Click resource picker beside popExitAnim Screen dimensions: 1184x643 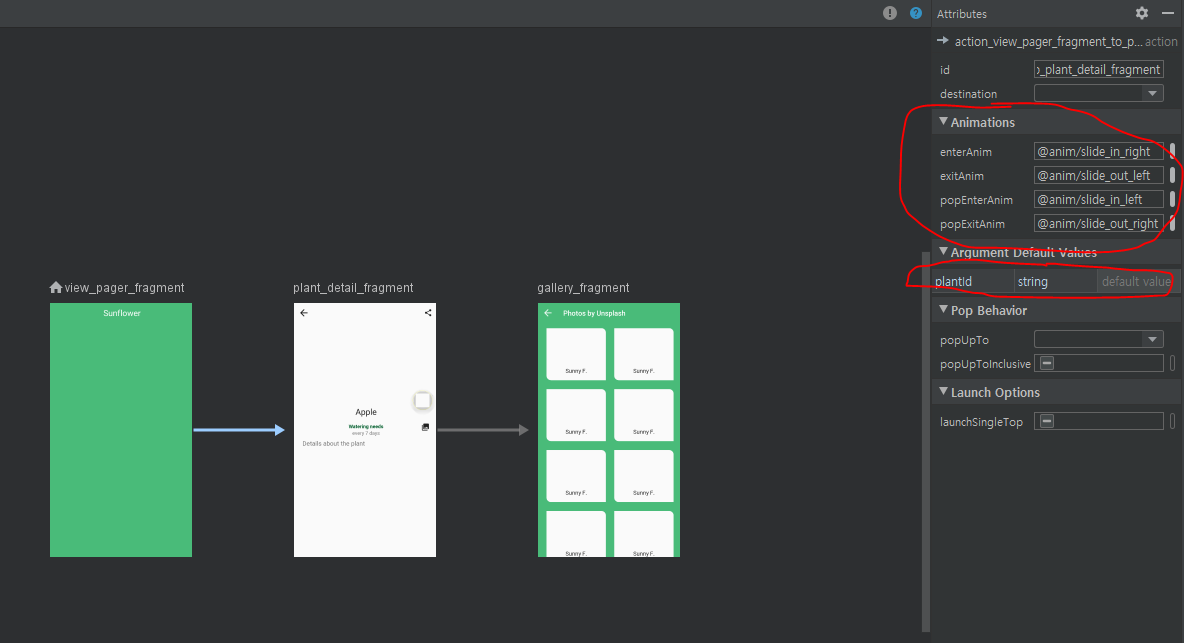1172,223
